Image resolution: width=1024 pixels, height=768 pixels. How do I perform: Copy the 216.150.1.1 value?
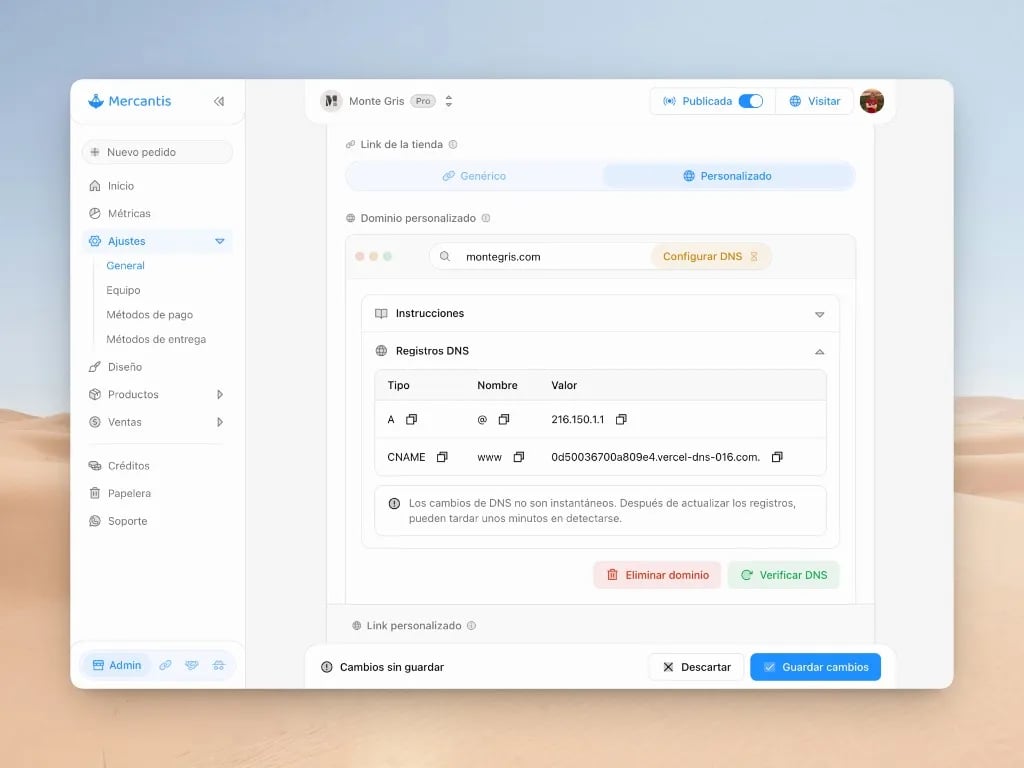pos(621,419)
